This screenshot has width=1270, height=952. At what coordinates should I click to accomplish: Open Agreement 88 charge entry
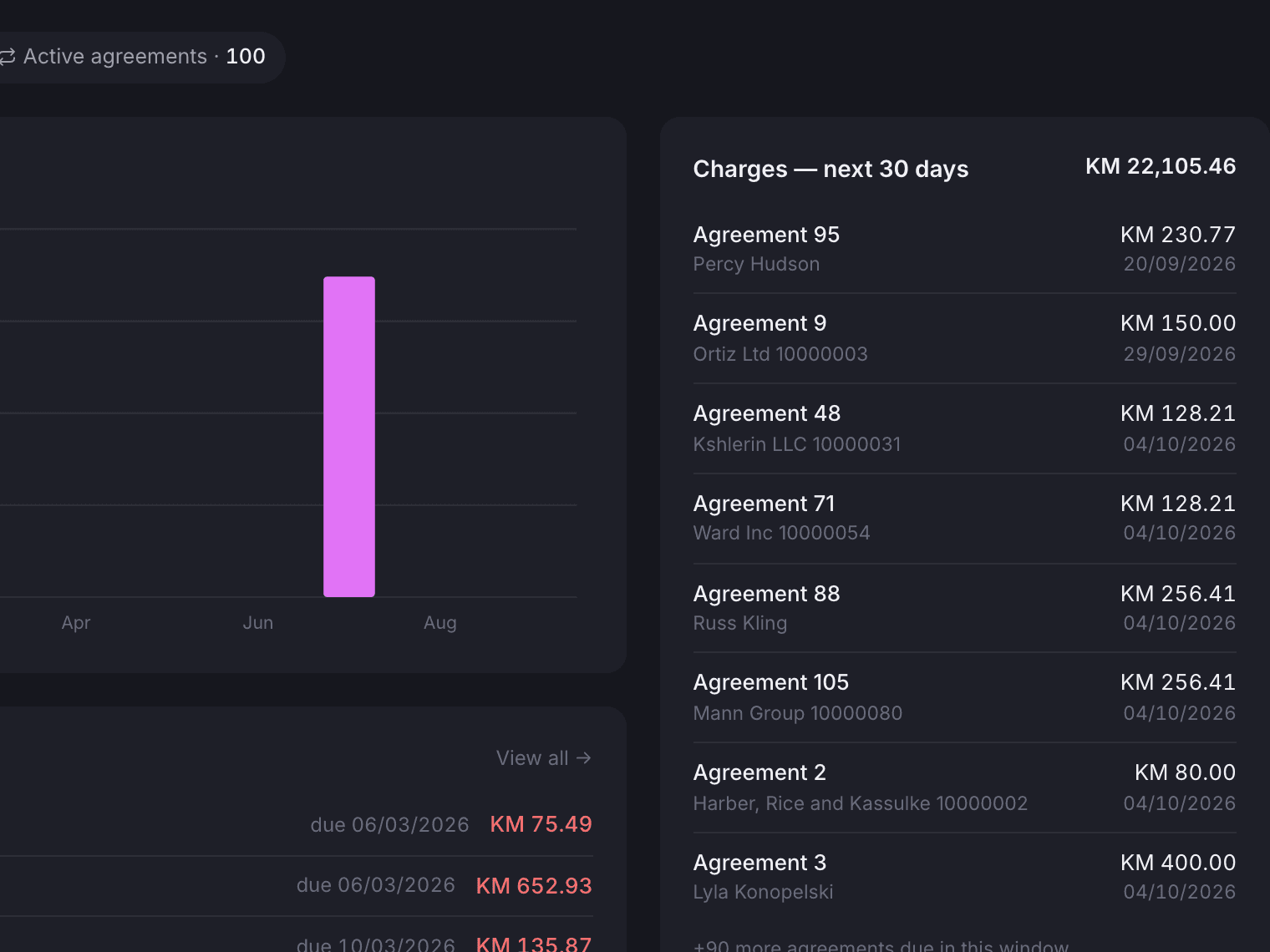tap(964, 608)
